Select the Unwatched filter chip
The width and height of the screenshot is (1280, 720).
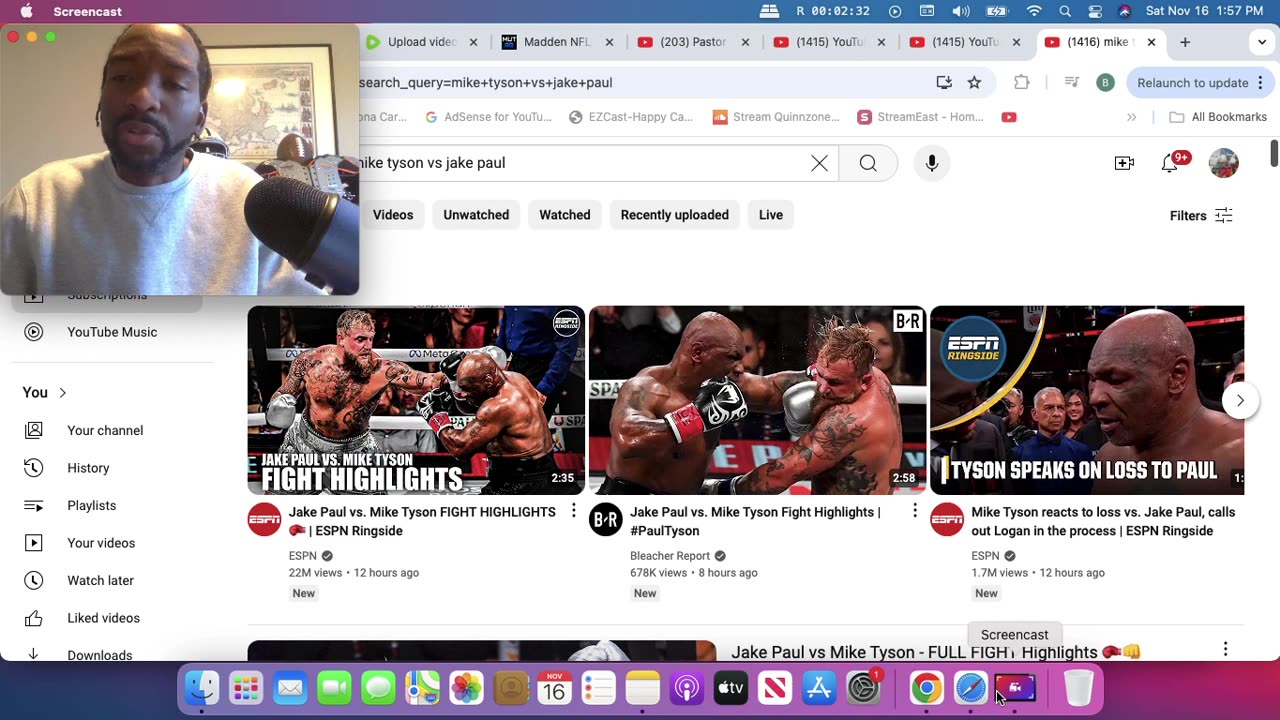pyautogui.click(x=476, y=215)
